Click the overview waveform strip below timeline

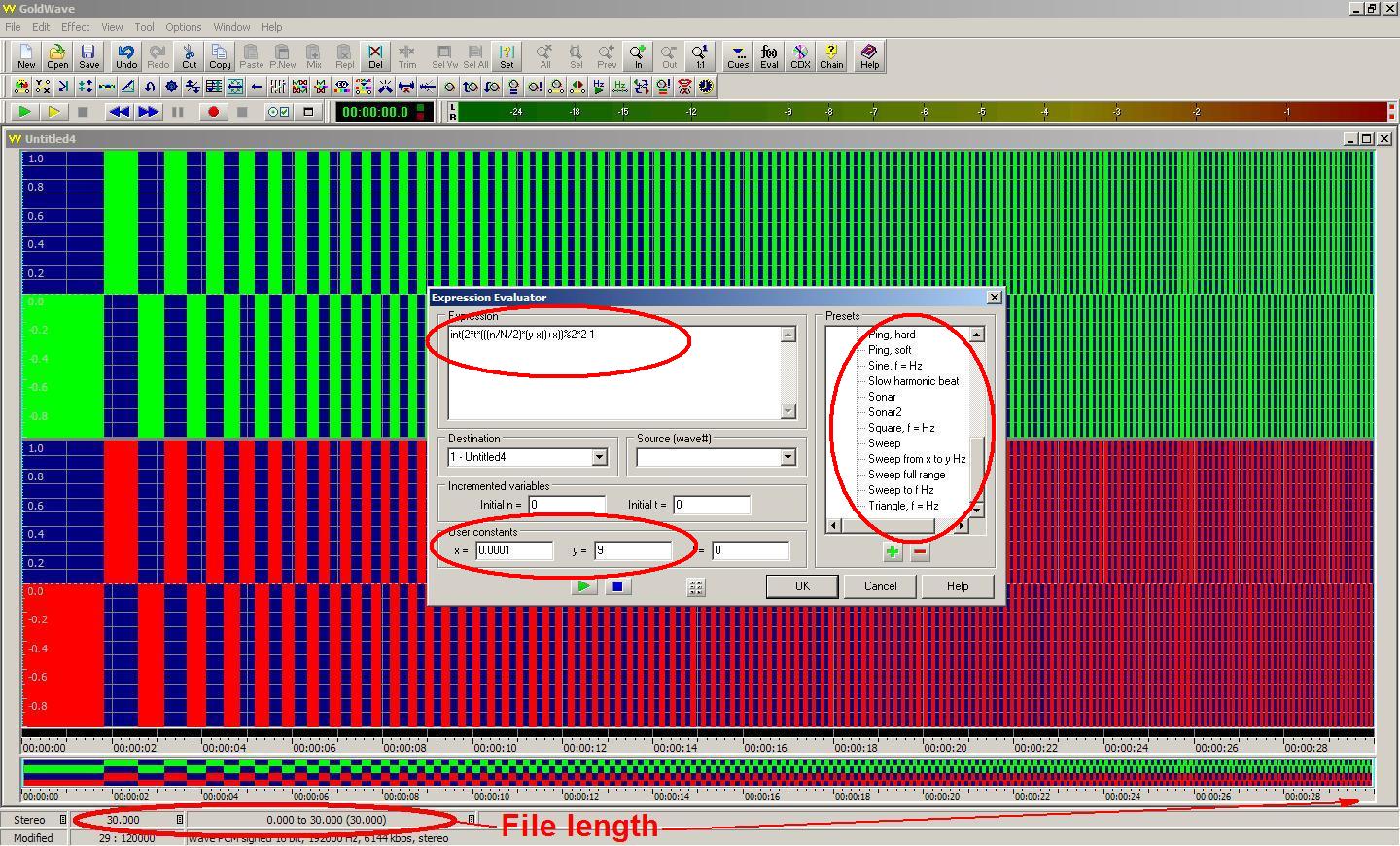click(698, 774)
